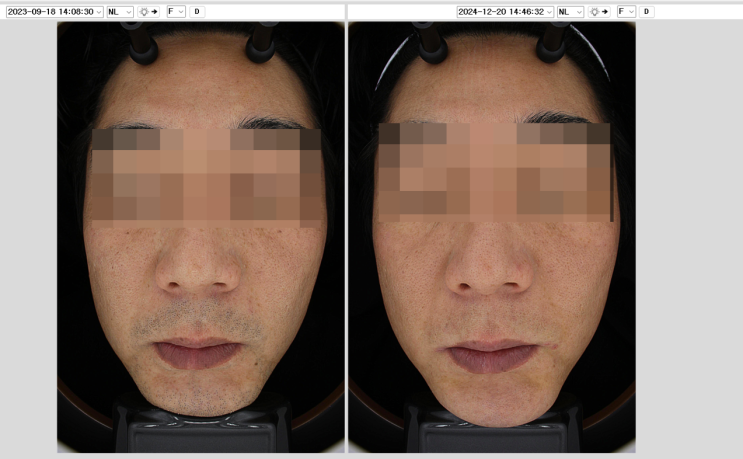Image resolution: width=743 pixels, height=459 pixels.
Task: Click the left panel light source icon
Action: pyautogui.click(x=148, y=12)
